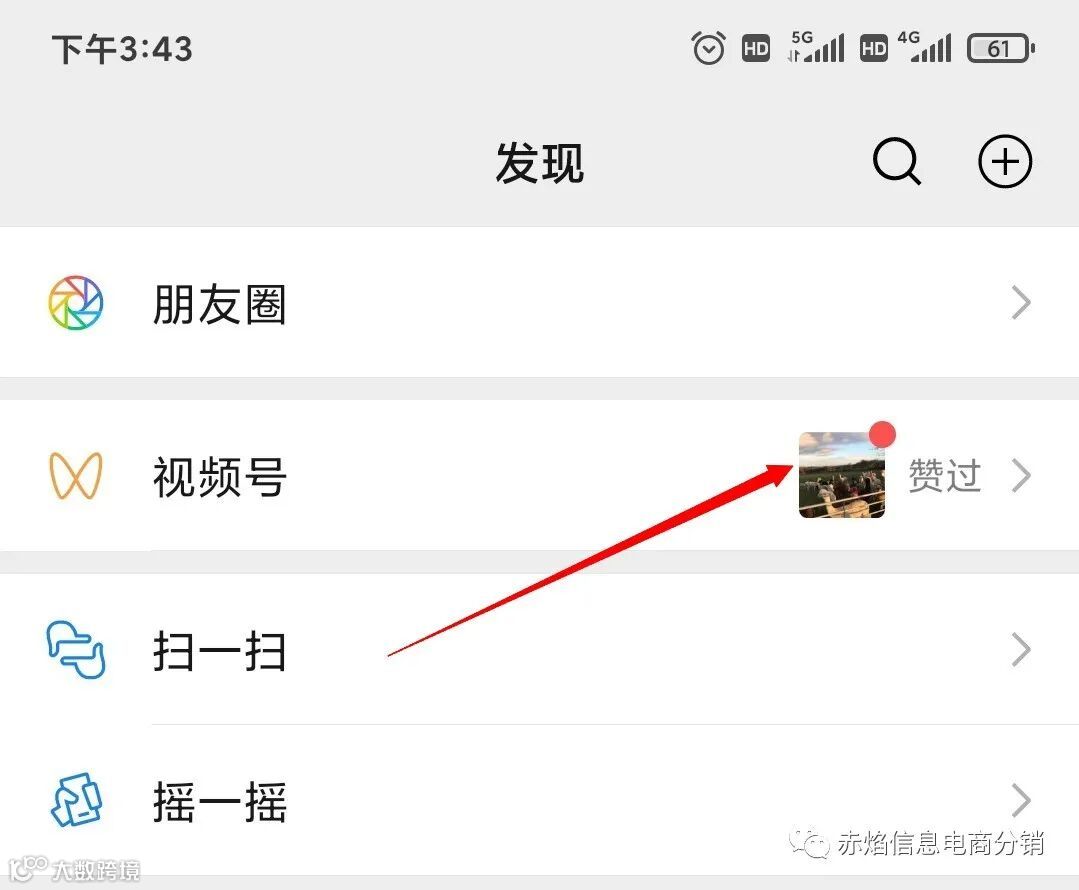The width and height of the screenshot is (1079, 890).
Task: Open the 摇一摇 row chevron arrow
Action: 1021,801
